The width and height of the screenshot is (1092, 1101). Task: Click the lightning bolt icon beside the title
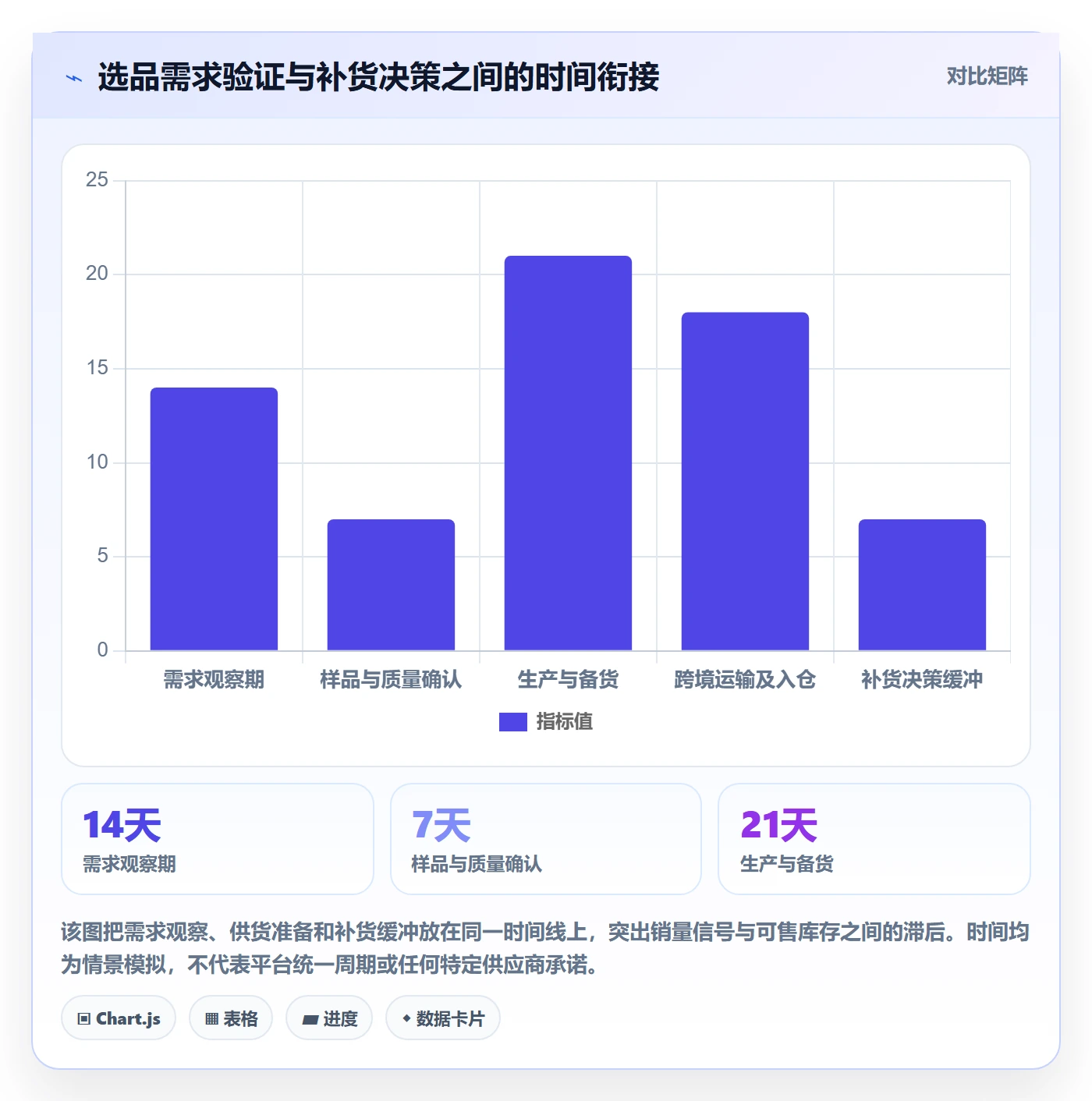74,78
